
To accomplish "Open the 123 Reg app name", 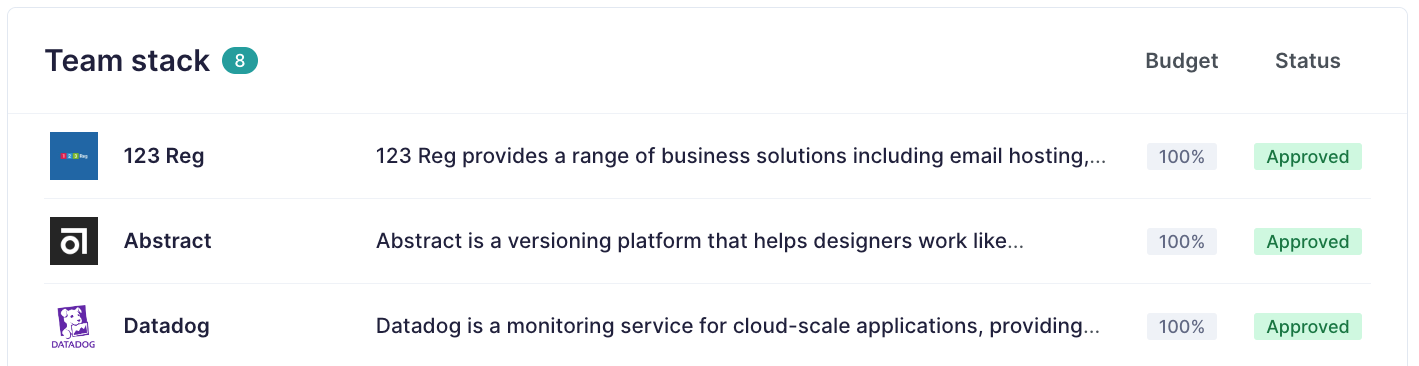I will [164, 156].
